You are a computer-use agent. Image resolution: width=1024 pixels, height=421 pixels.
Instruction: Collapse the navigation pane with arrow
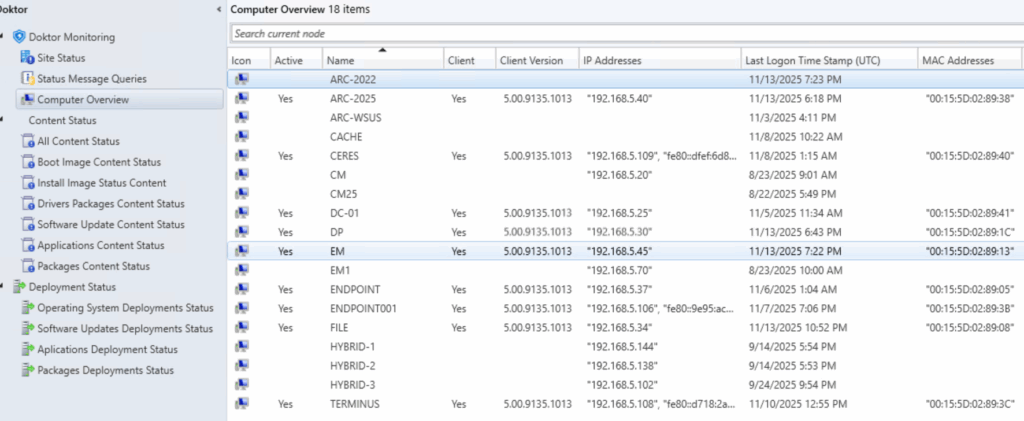click(x=219, y=9)
